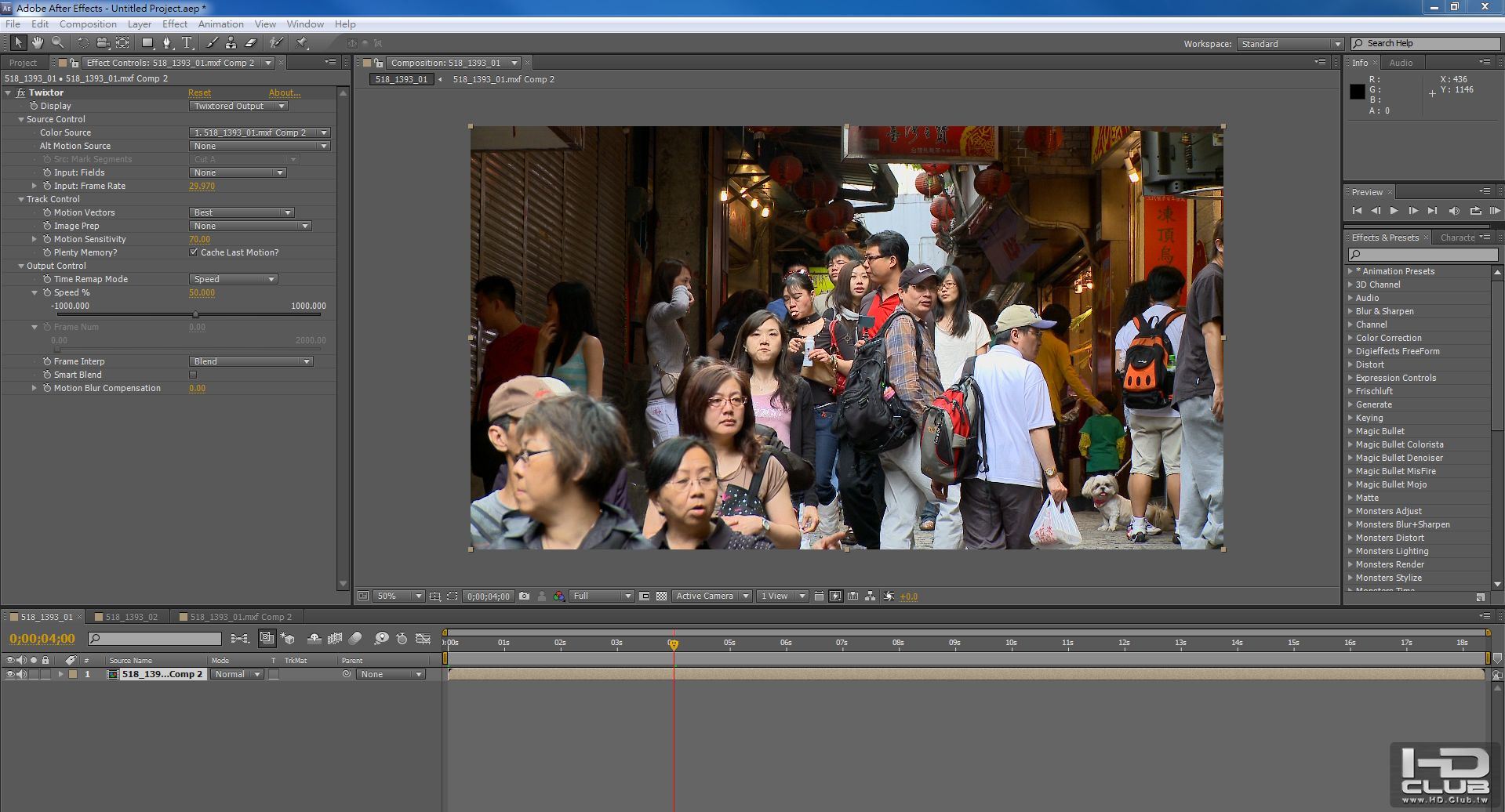The height and width of the screenshot is (812, 1505).
Task: Click the About link for Twixtor
Action: pyautogui.click(x=284, y=92)
